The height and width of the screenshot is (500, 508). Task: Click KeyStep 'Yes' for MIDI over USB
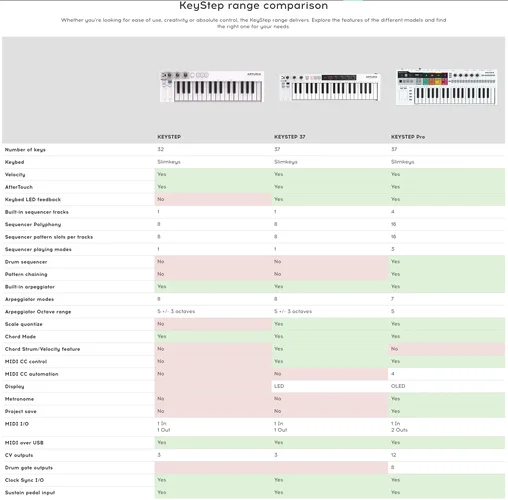click(162, 442)
